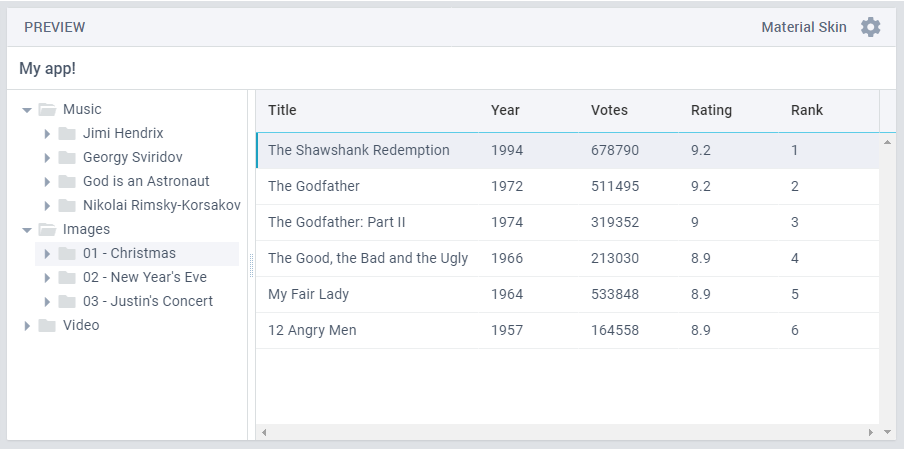
Task: Sort table by the Title column header
Action: [x=283, y=110]
